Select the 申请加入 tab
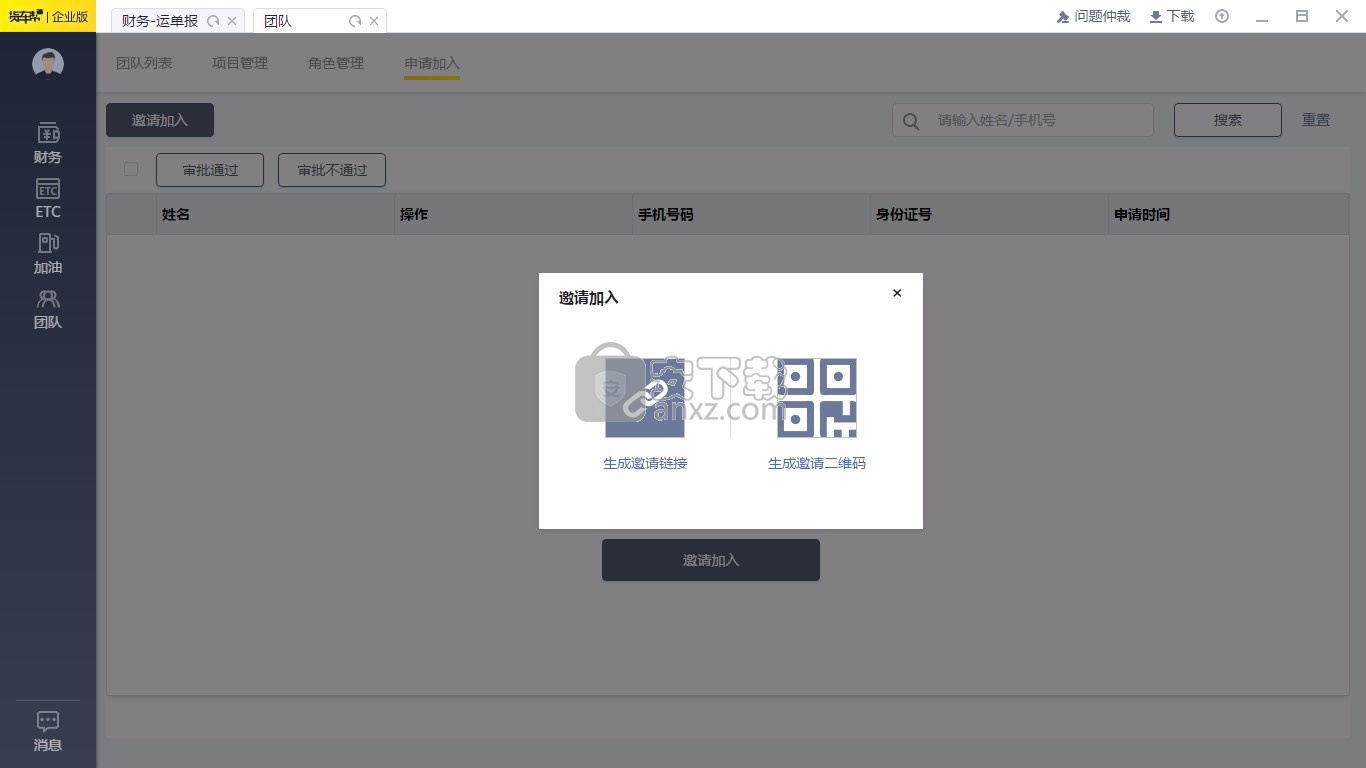The height and width of the screenshot is (768, 1366). 432,63
